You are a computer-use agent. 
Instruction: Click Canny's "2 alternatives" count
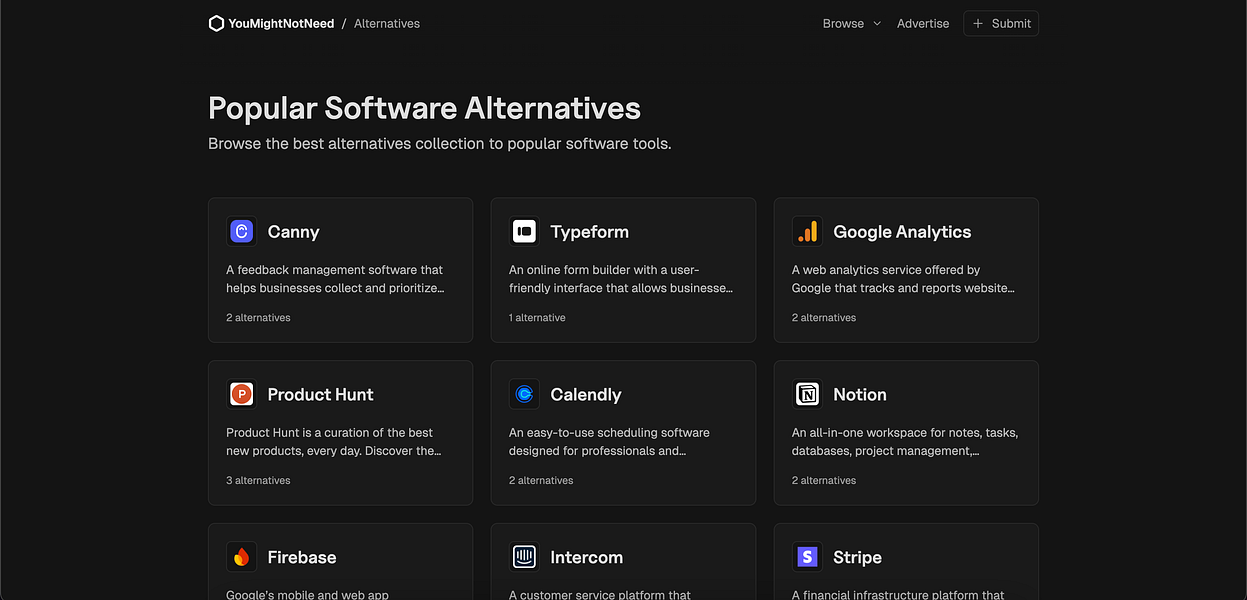tap(258, 318)
